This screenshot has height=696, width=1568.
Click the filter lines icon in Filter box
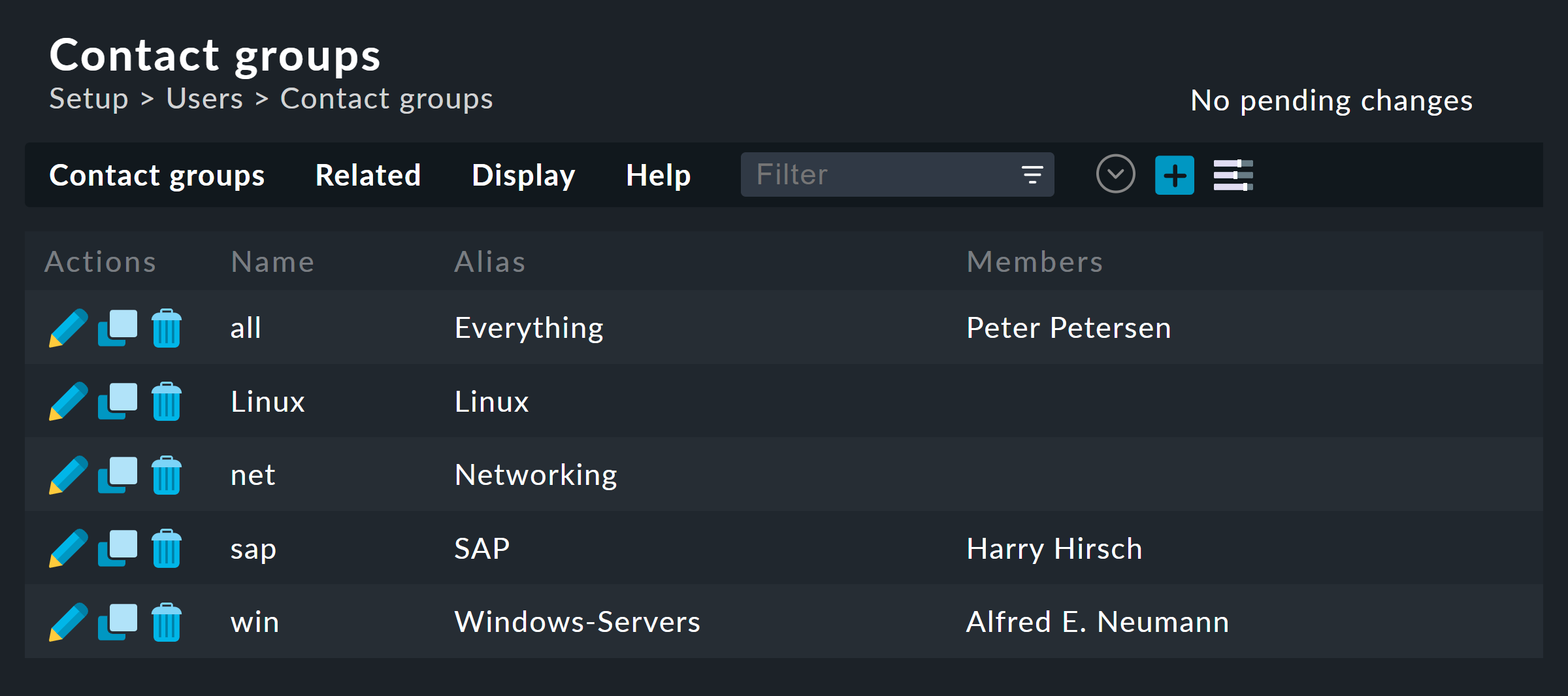click(1032, 174)
